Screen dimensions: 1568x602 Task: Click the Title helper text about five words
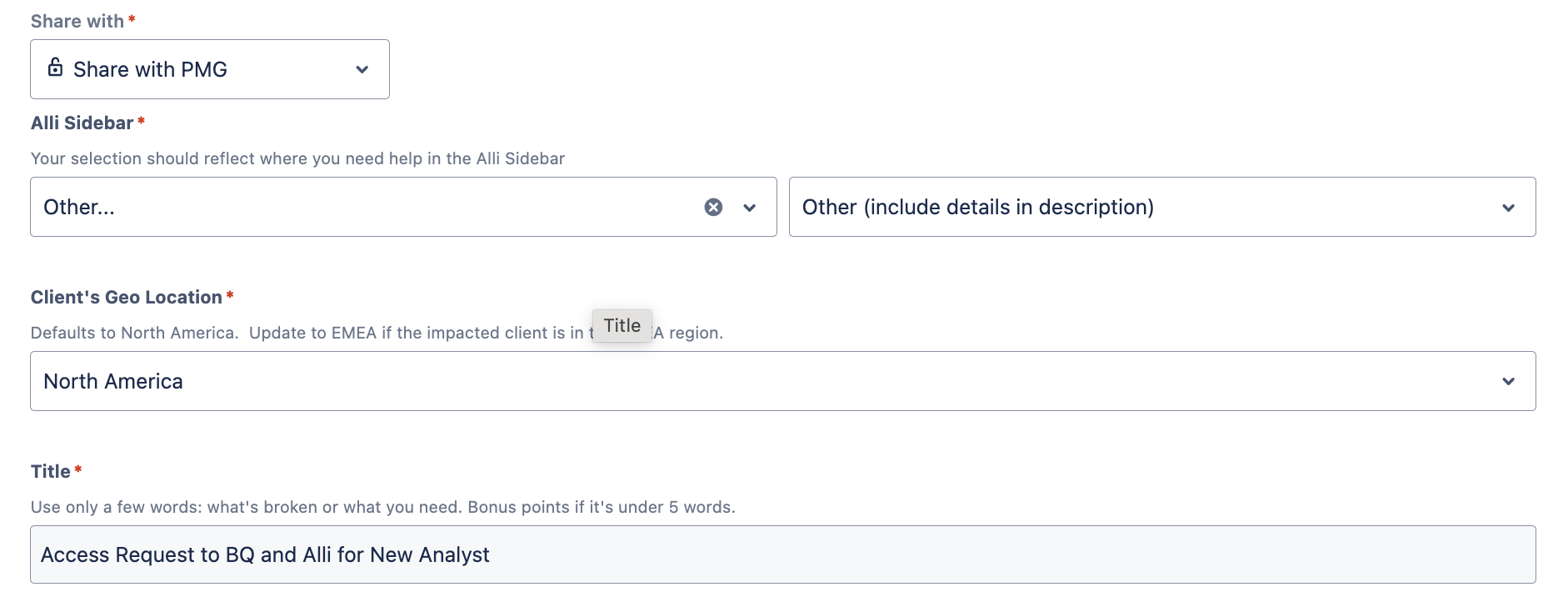[x=383, y=506]
